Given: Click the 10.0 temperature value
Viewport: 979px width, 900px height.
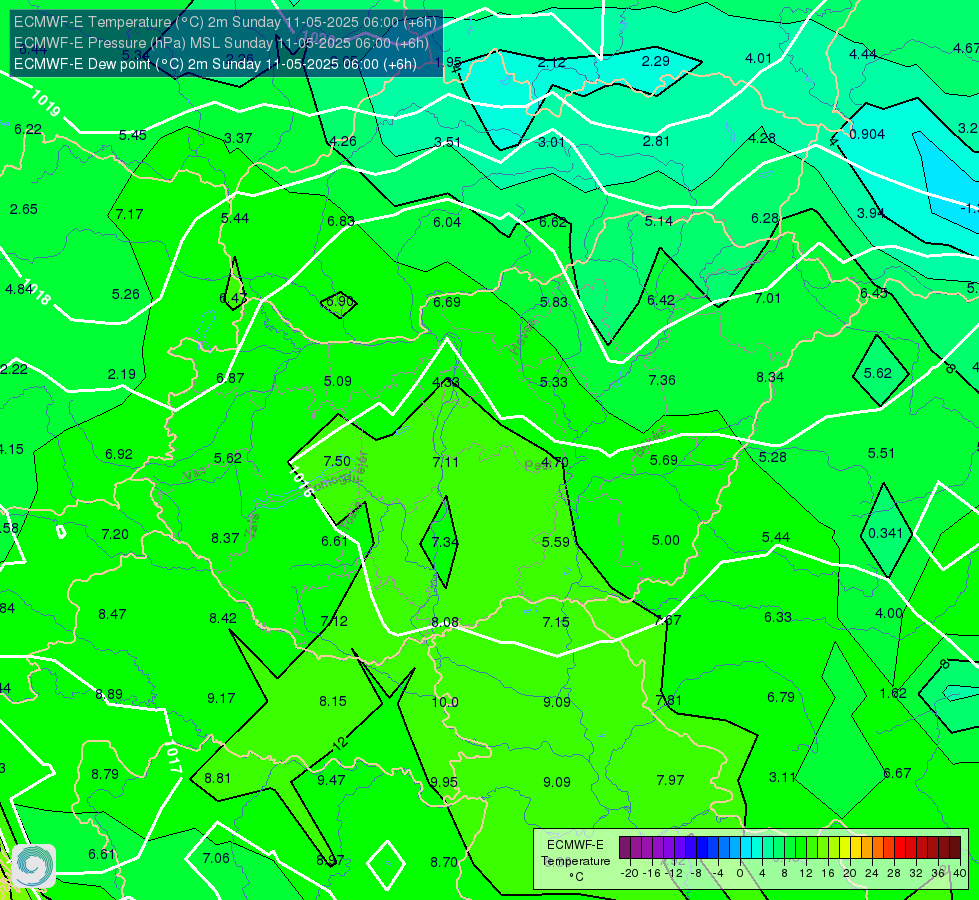Looking at the screenshot, I should pyautogui.click(x=445, y=702).
